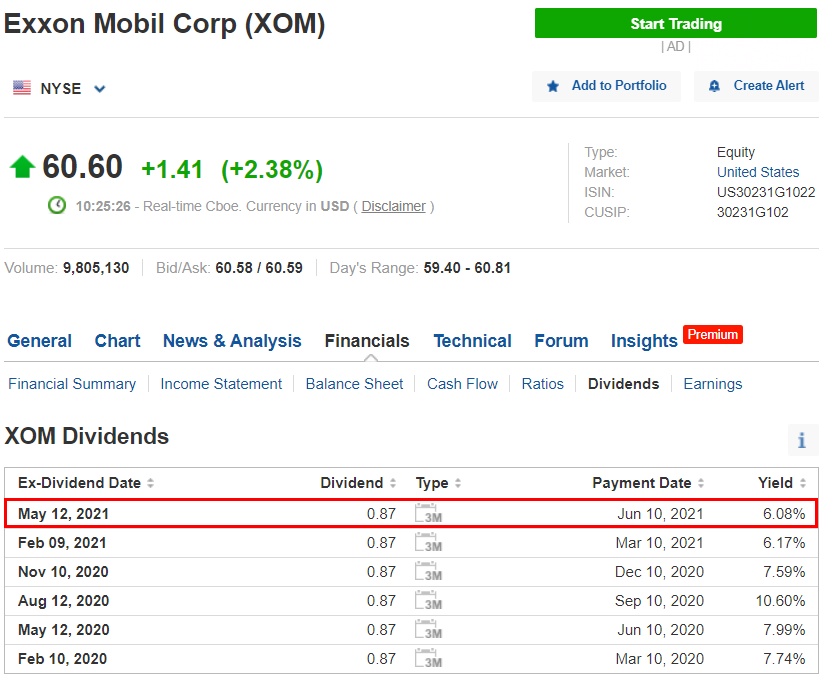Open the NYSE exchange dropdown chevron

[100, 89]
